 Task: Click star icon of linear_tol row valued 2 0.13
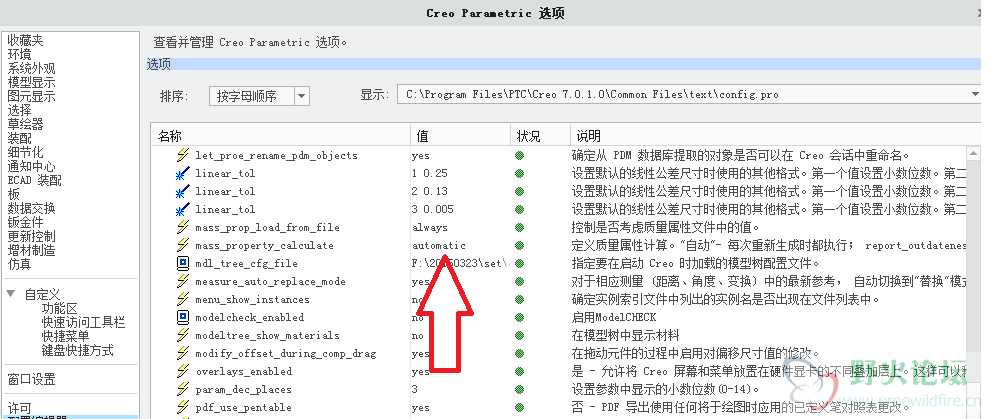183,191
